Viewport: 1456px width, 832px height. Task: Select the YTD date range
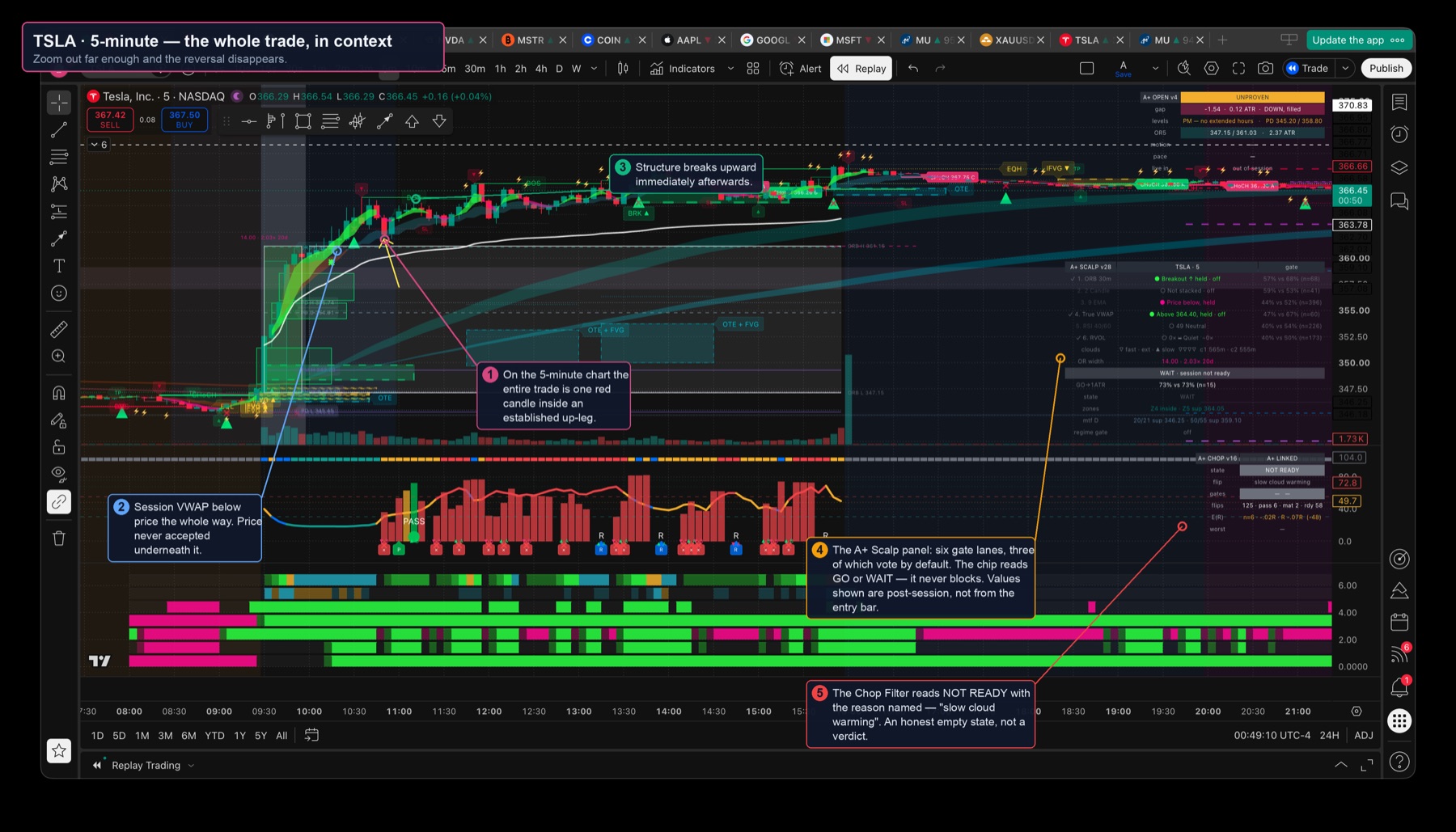pyautogui.click(x=214, y=736)
